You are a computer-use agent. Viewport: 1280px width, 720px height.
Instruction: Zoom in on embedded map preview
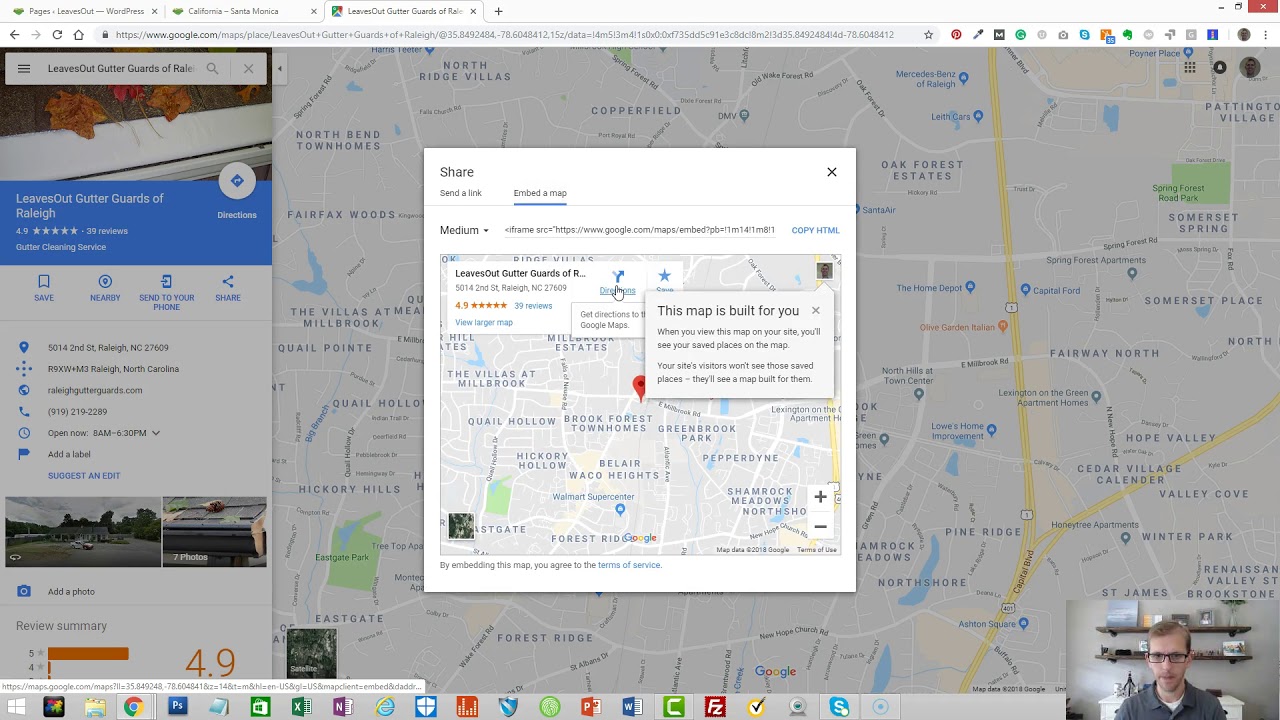[x=820, y=497]
